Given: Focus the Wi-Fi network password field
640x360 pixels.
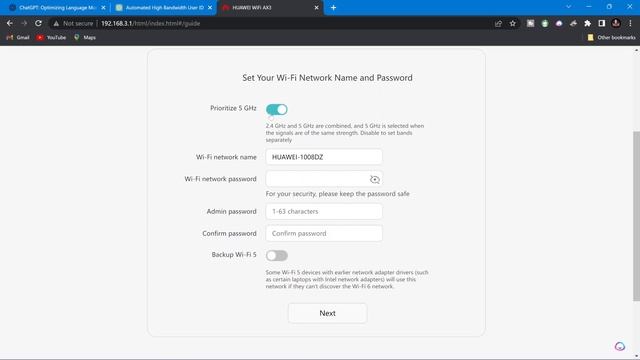Looking at the screenshot, I should [324, 179].
